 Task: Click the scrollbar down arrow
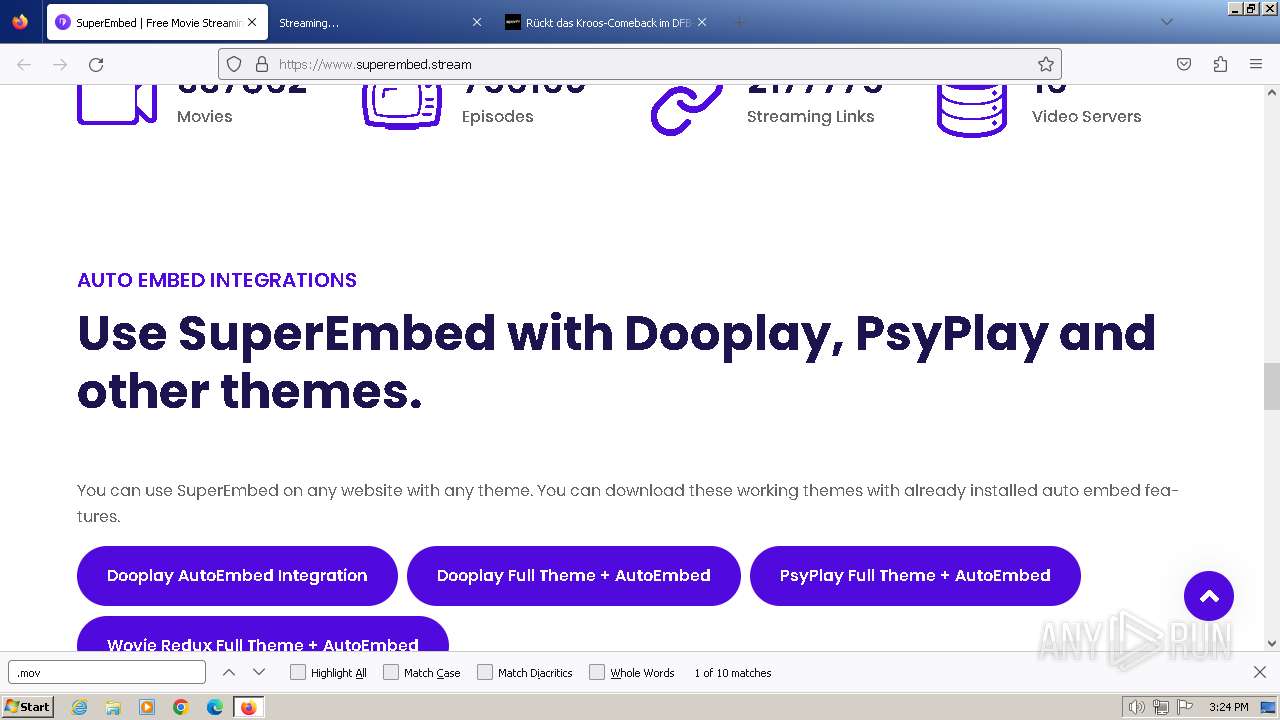point(1272,643)
